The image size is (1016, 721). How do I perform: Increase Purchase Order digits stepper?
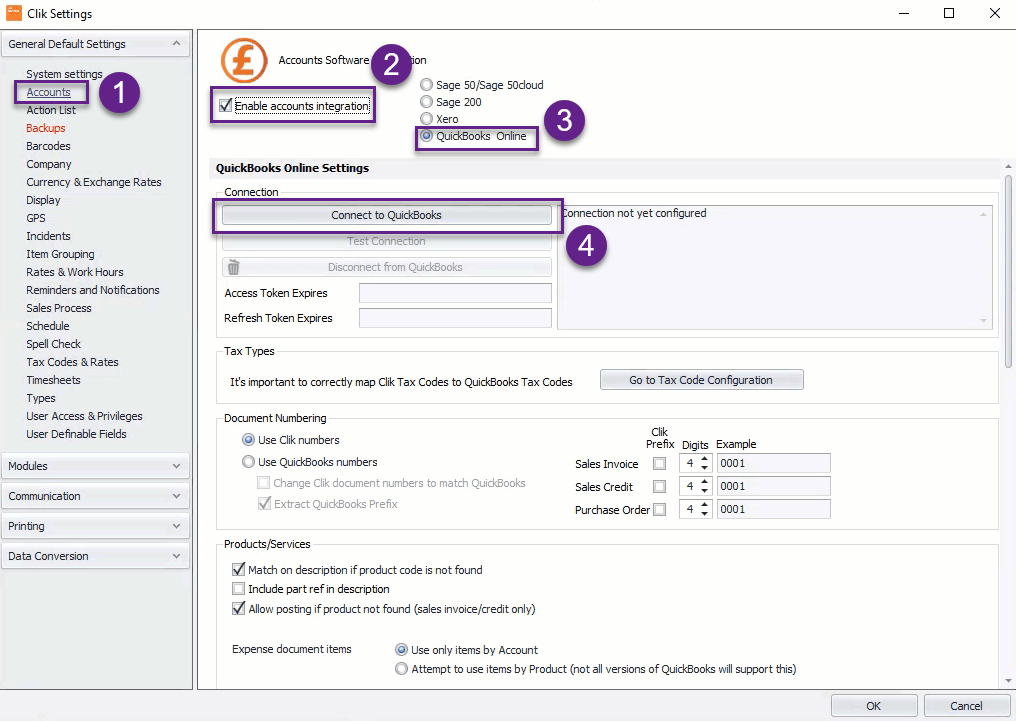point(705,505)
